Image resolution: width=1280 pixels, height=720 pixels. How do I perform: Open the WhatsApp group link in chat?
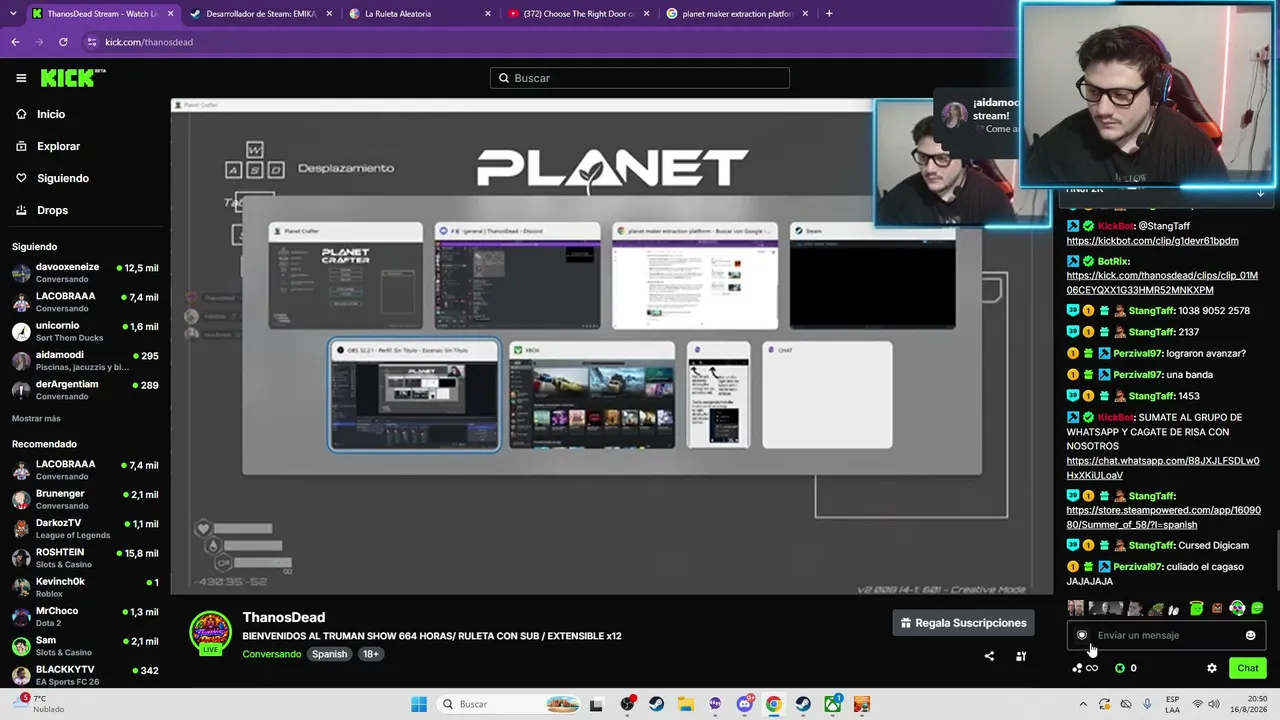(x=1162, y=468)
